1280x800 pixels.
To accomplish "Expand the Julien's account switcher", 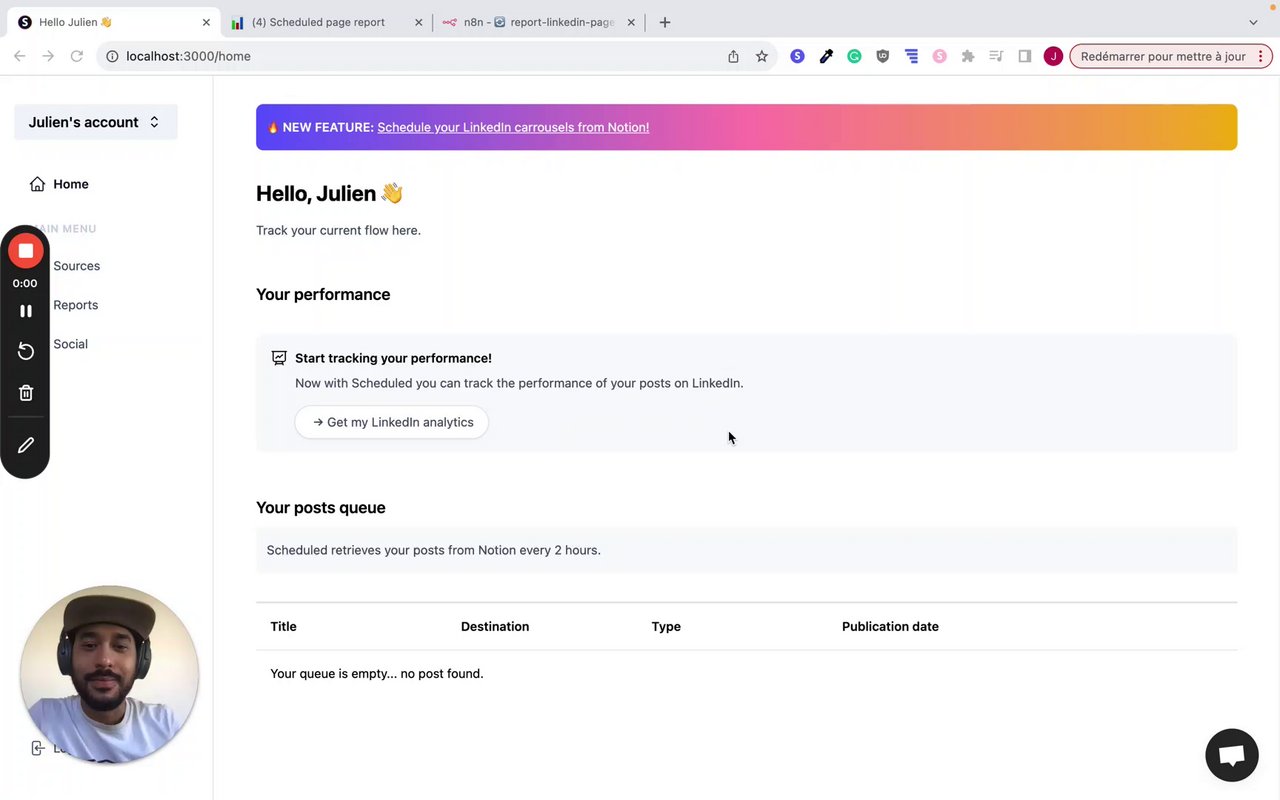I will click(95, 122).
